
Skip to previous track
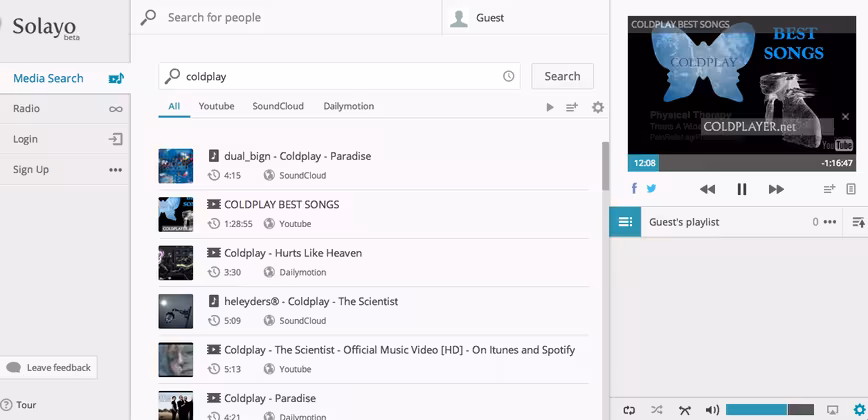(x=707, y=189)
